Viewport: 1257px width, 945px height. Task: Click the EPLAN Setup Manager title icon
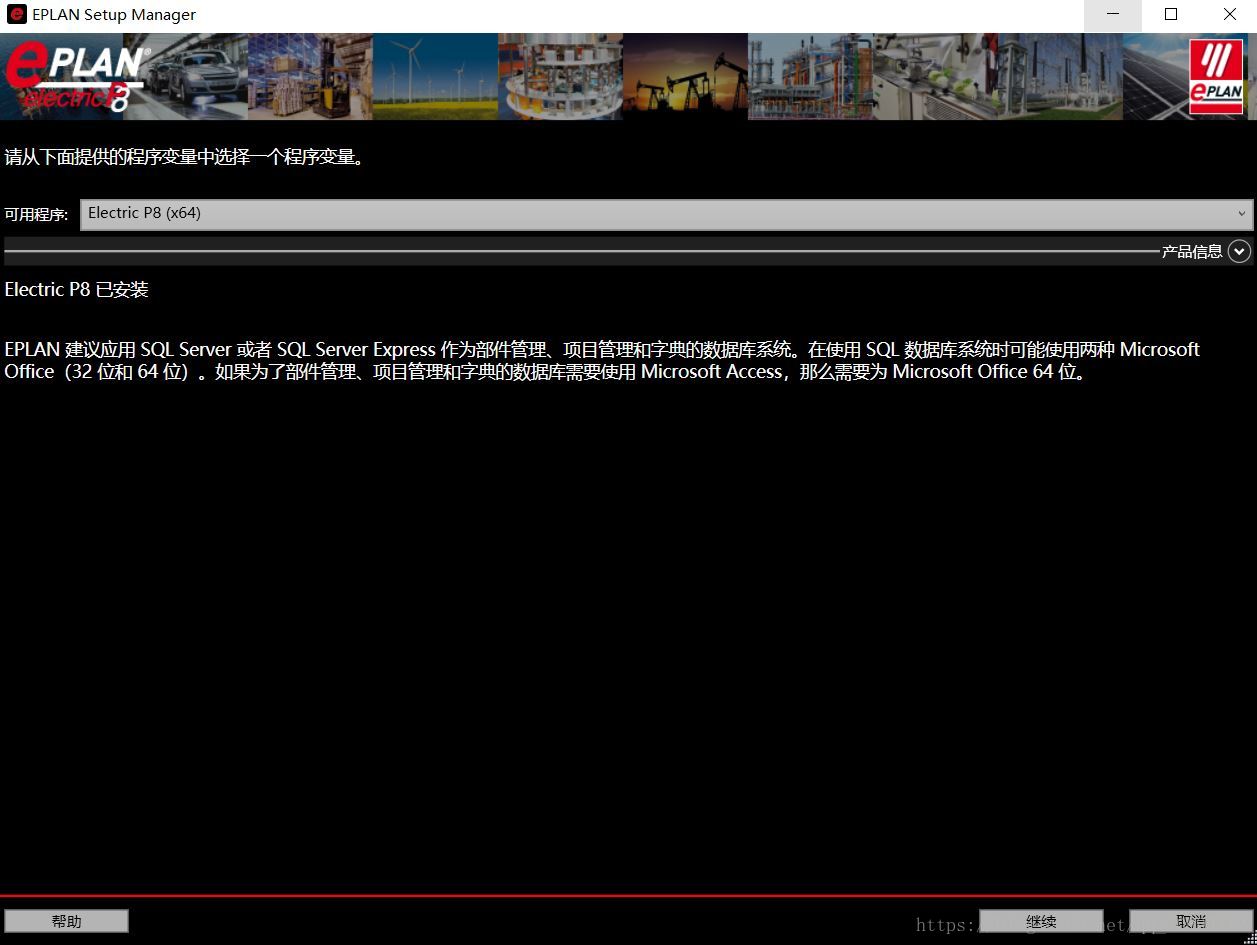[x=16, y=14]
